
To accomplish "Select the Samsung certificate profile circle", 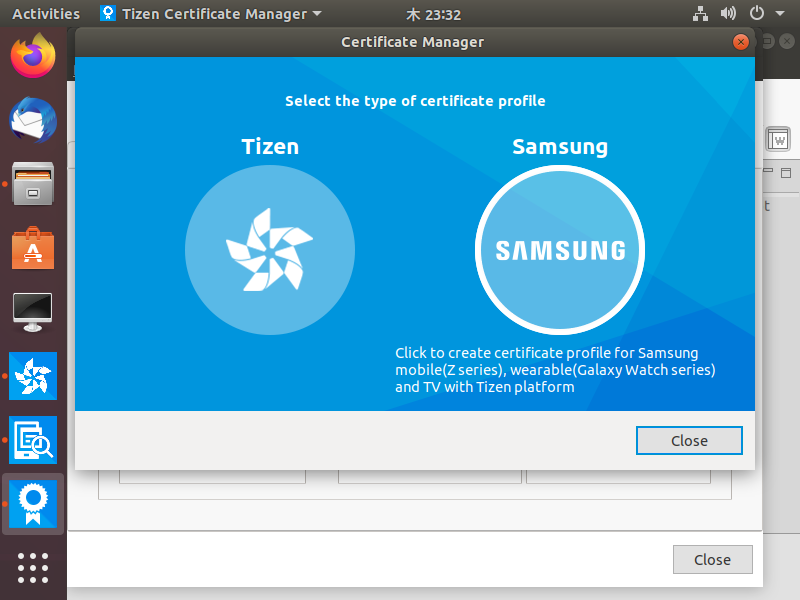I will (560, 250).
